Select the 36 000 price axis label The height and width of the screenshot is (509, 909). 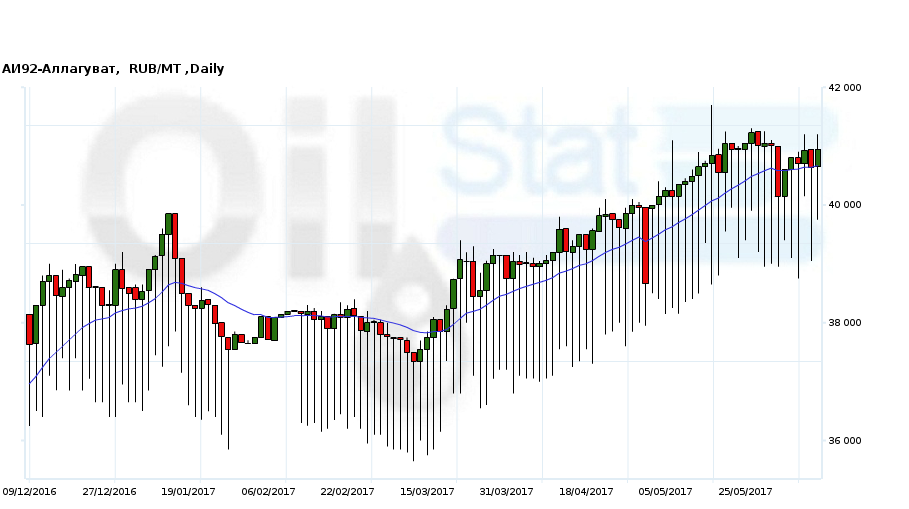coord(845,441)
